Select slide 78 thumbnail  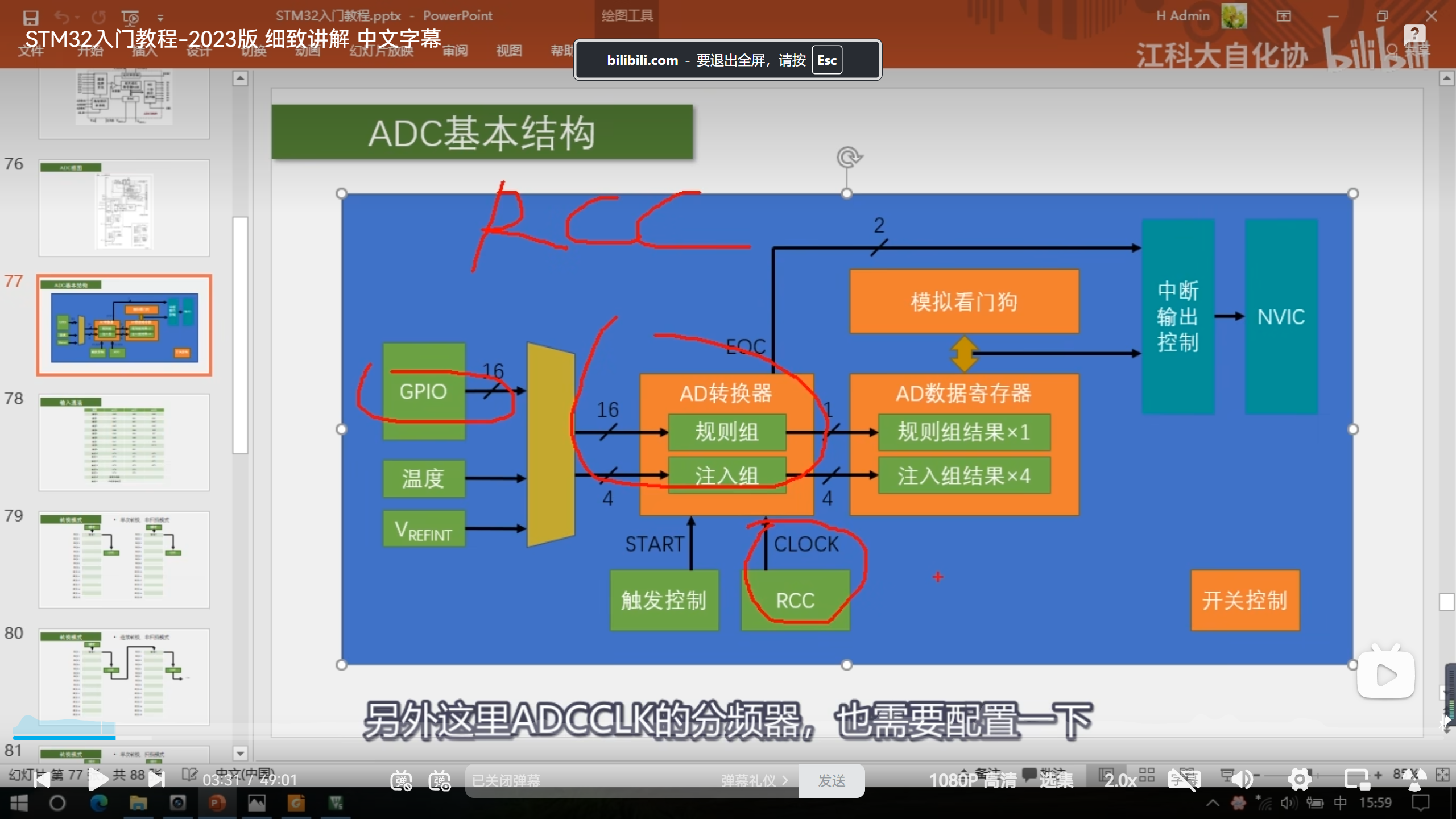(x=124, y=442)
